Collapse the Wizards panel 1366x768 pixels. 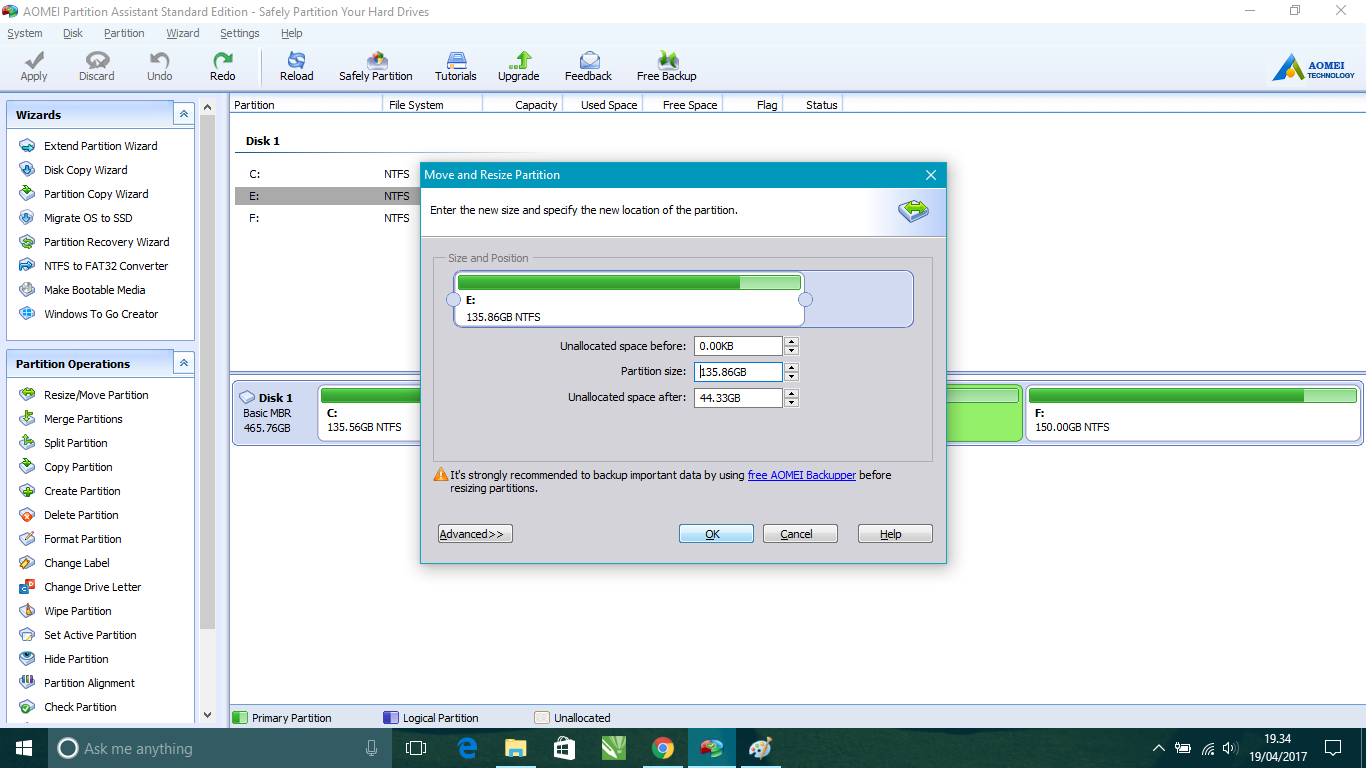tap(183, 115)
